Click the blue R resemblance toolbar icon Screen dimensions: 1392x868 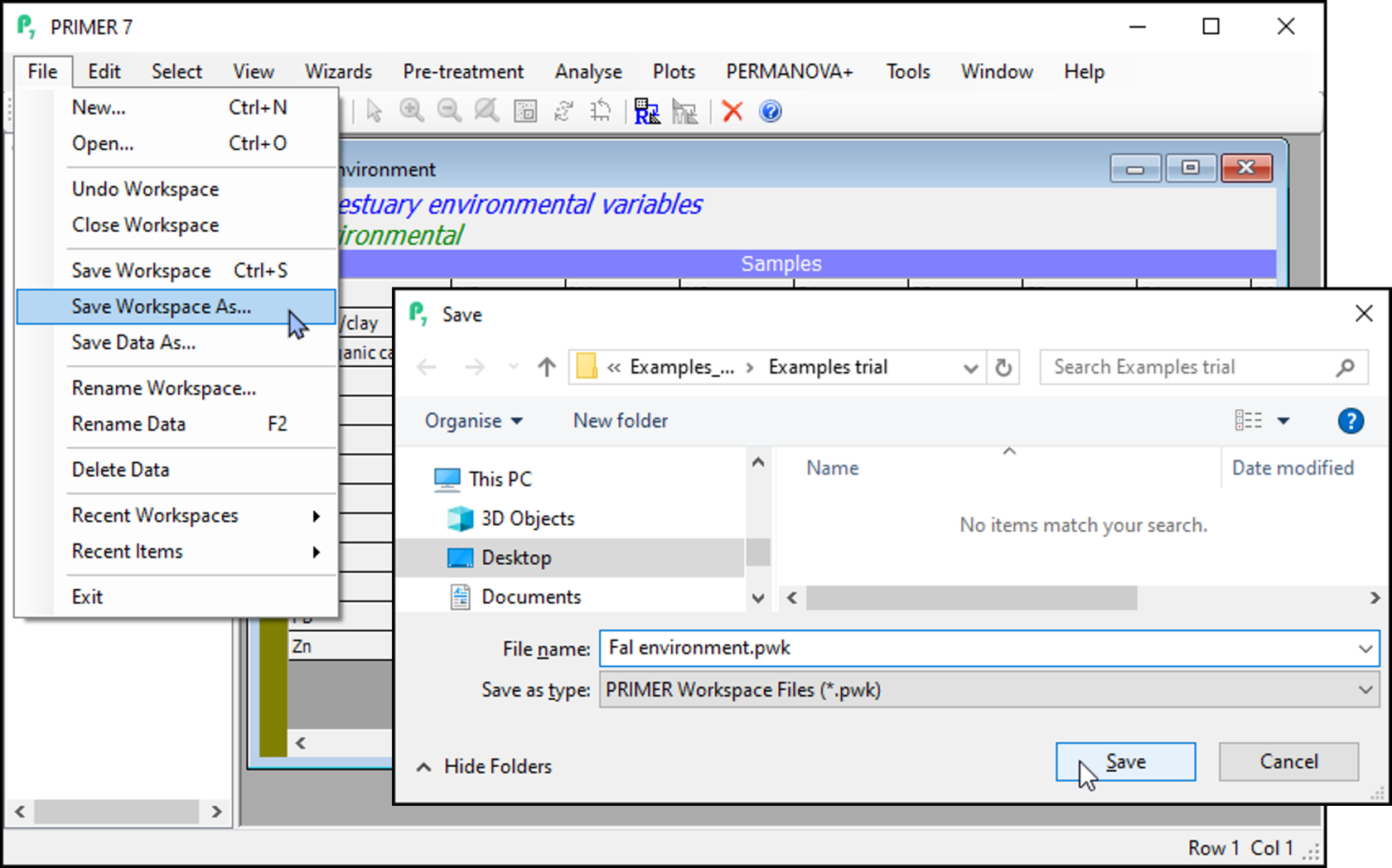[646, 111]
